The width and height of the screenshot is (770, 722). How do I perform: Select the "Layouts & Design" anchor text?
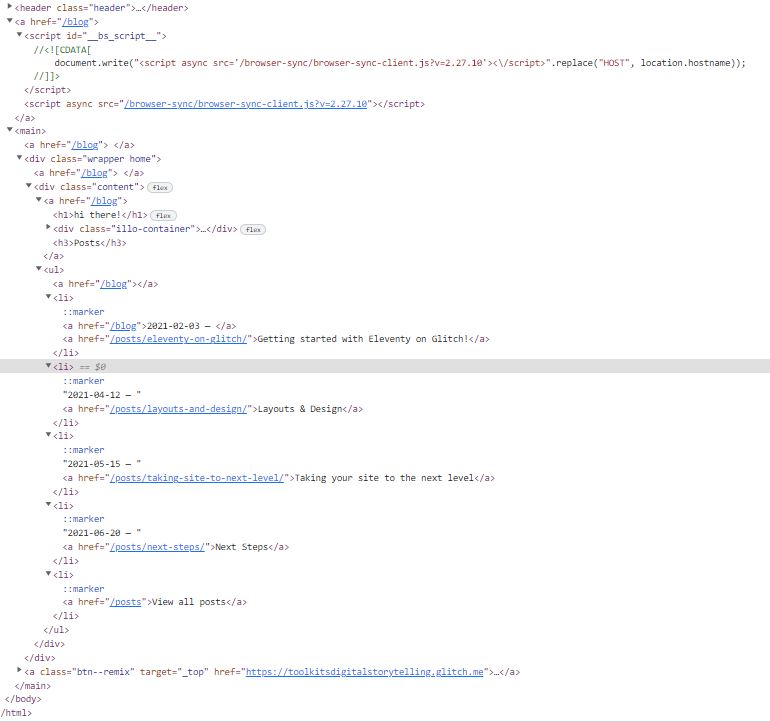click(300, 409)
